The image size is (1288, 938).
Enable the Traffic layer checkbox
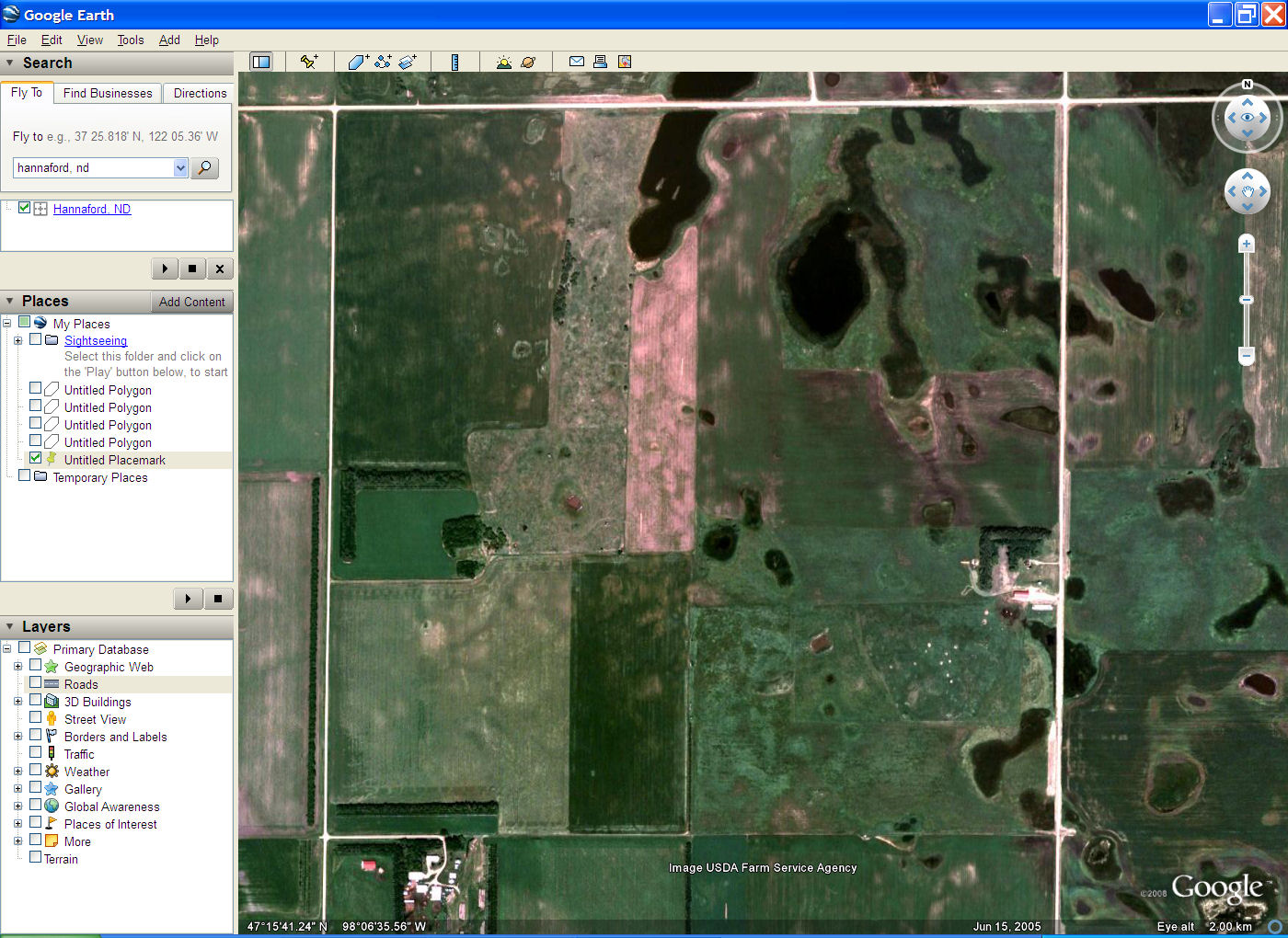point(35,753)
